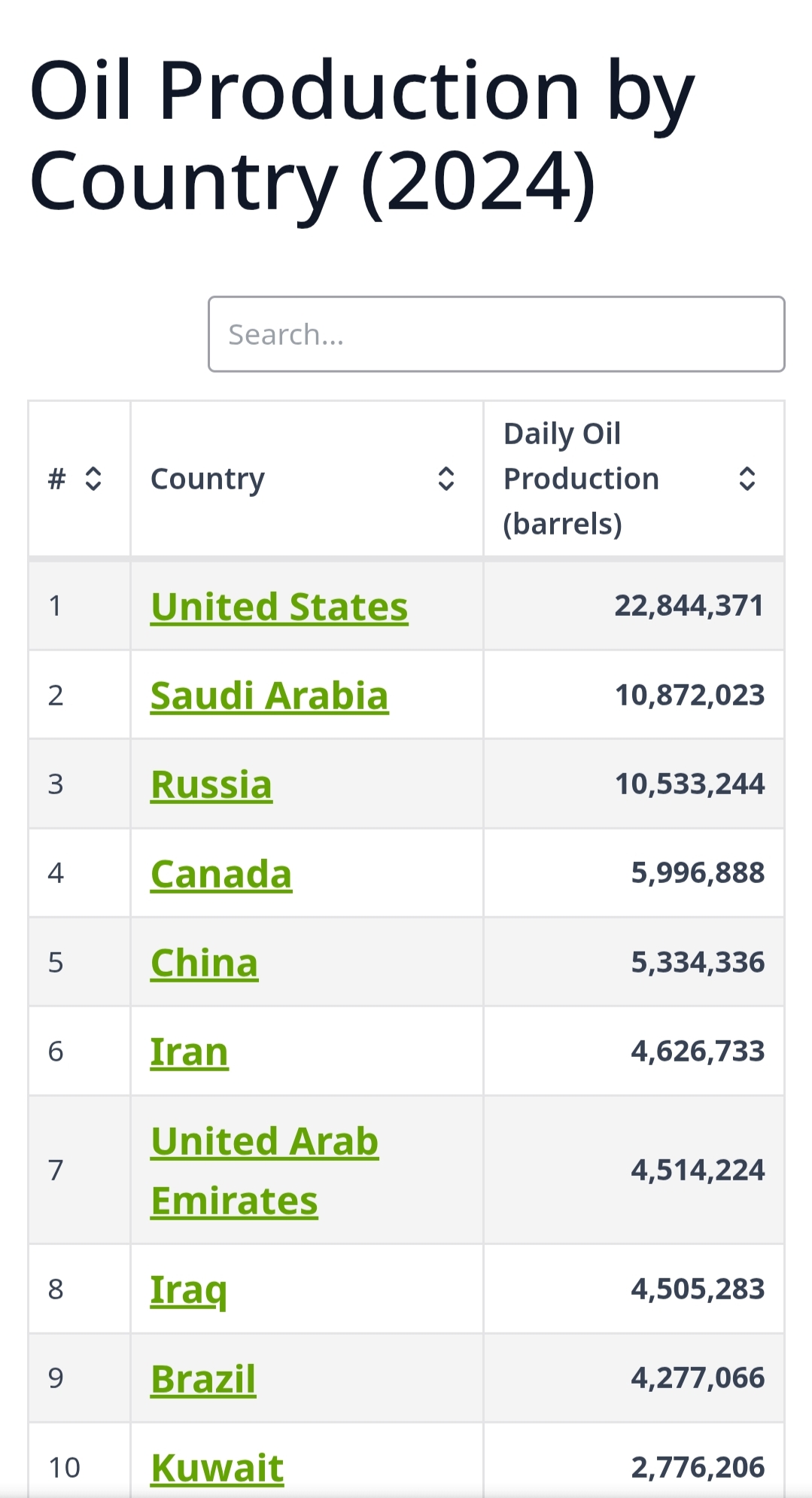Sort by Daily Oil Production arrows
Image resolution: width=812 pixels, height=1498 pixels.
click(x=747, y=479)
